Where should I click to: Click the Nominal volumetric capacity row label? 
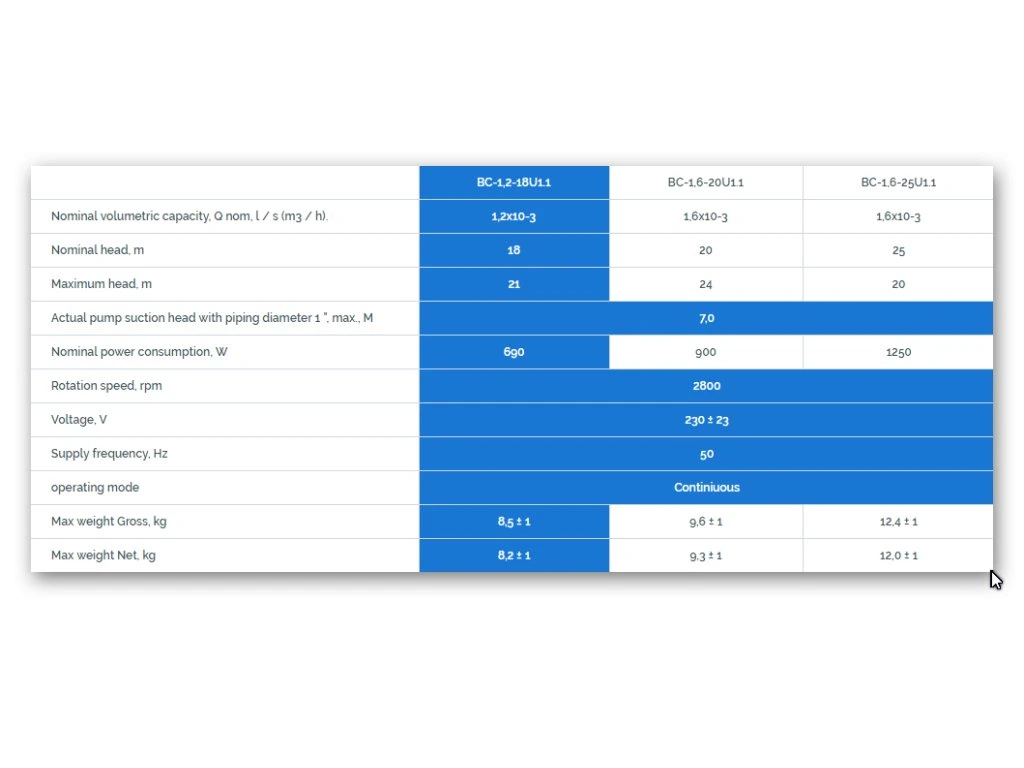point(189,216)
